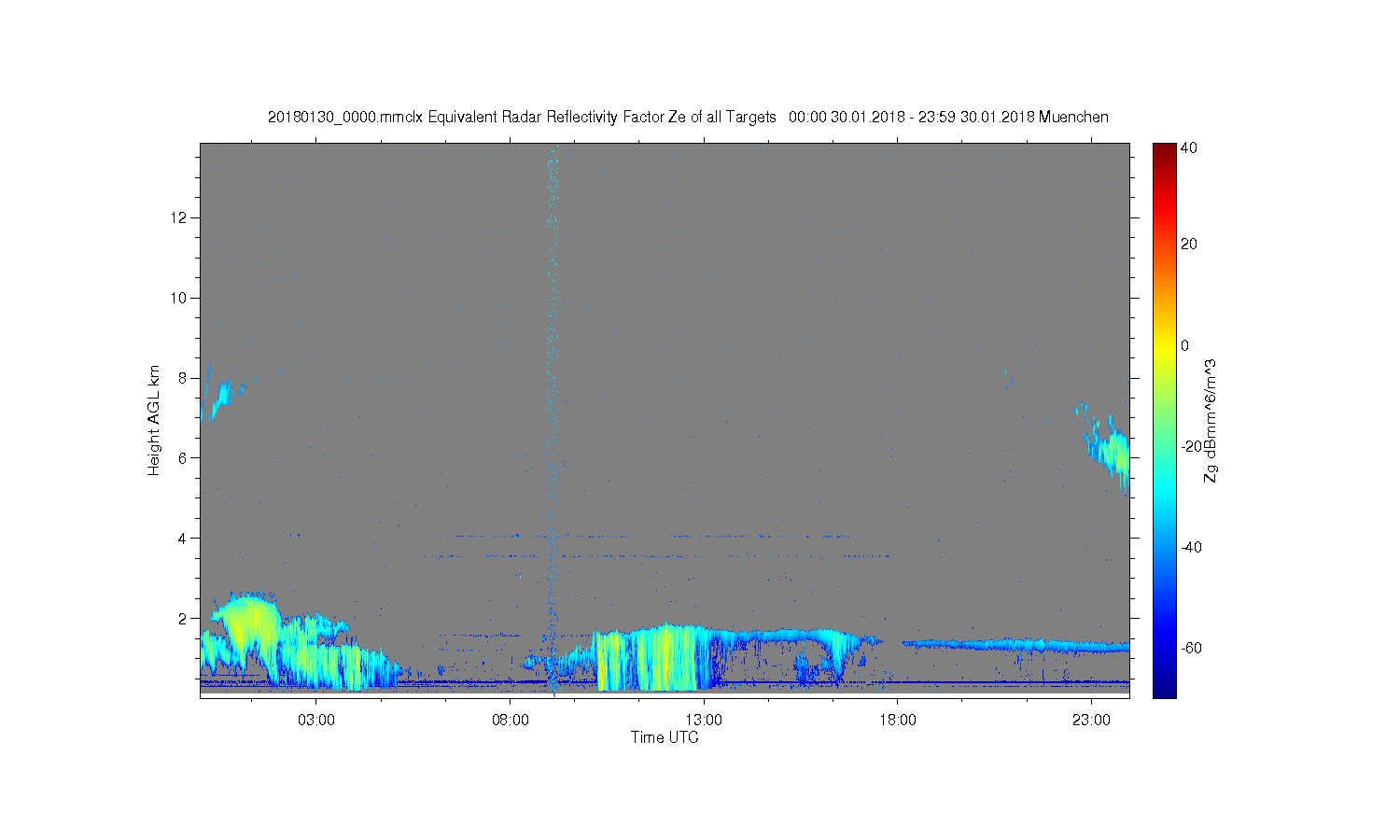This screenshot has width=1400, height=840.
Task: Click the height tick label '2'
Action: [x=184, y=618]
